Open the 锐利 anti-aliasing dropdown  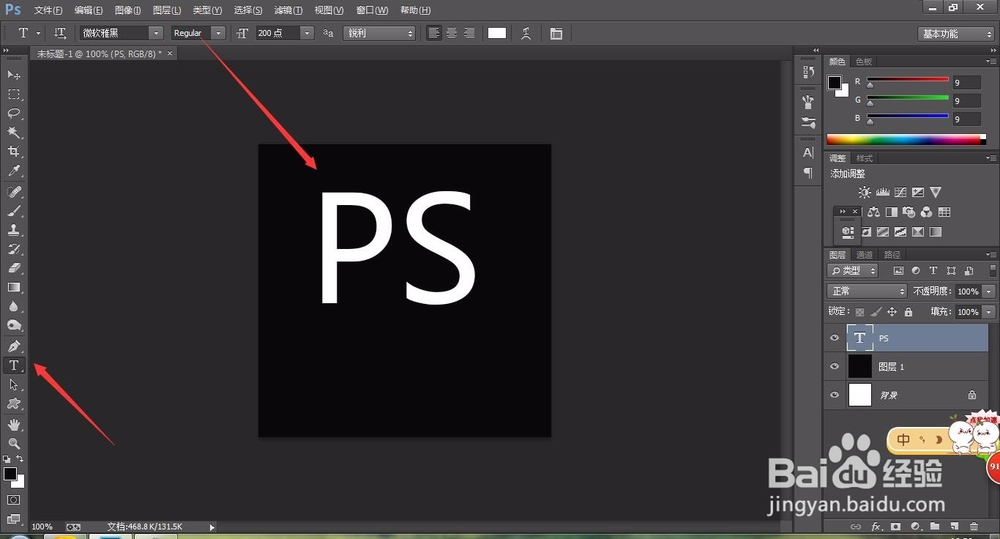point(379,33)
